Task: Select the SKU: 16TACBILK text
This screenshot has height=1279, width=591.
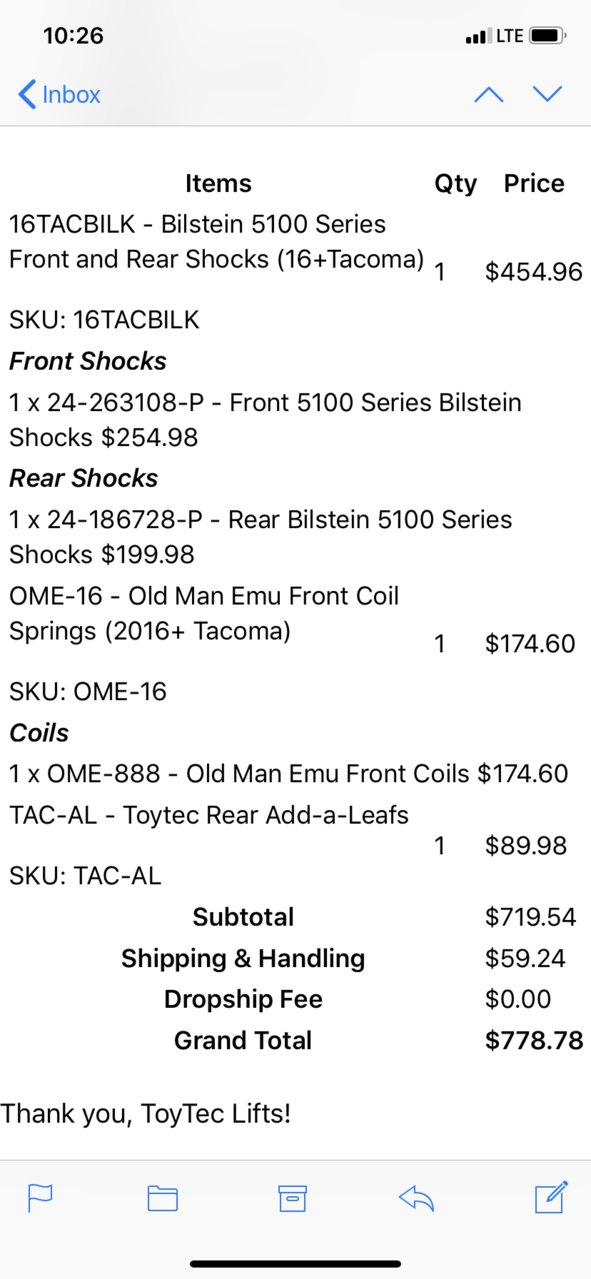Action: coord(104,320)
